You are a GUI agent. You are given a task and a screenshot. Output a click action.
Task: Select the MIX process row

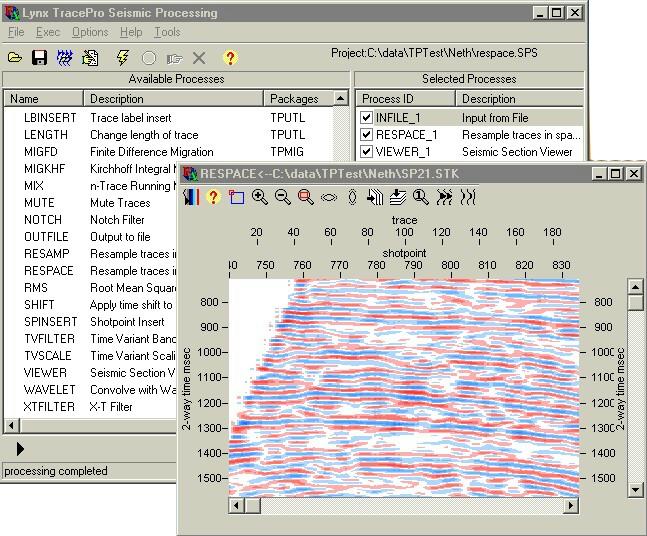pos(91,186)
